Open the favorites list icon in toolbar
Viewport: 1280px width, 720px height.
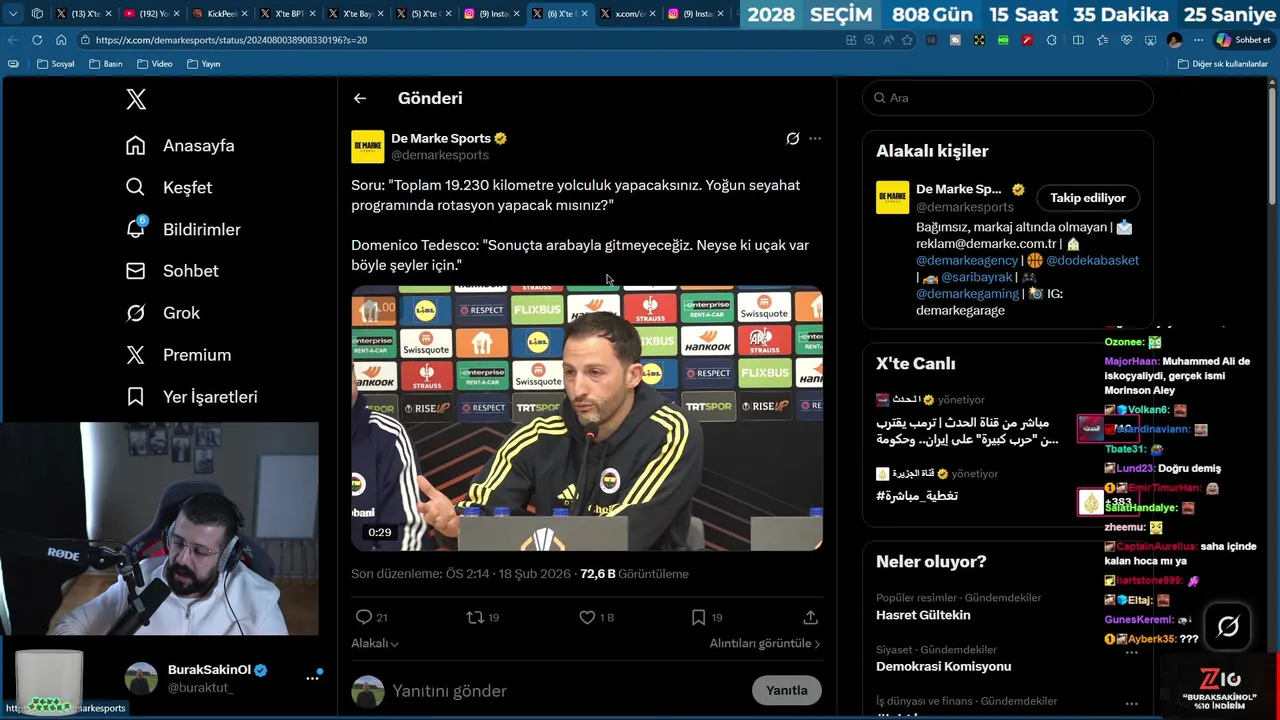[1102, 40]
